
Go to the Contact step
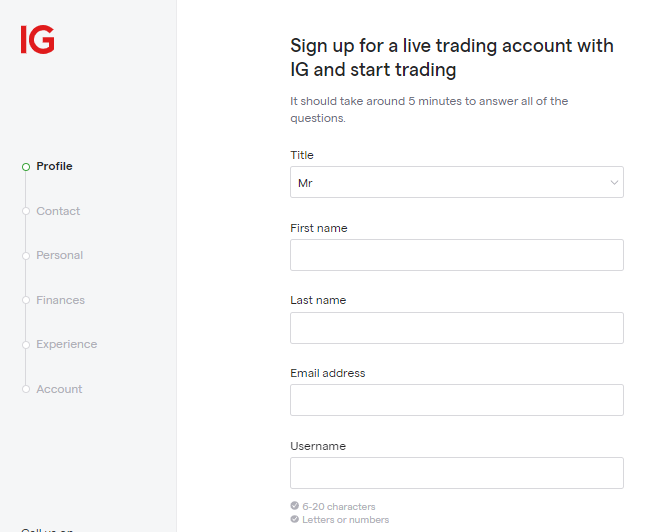click(x=58, y=211)
